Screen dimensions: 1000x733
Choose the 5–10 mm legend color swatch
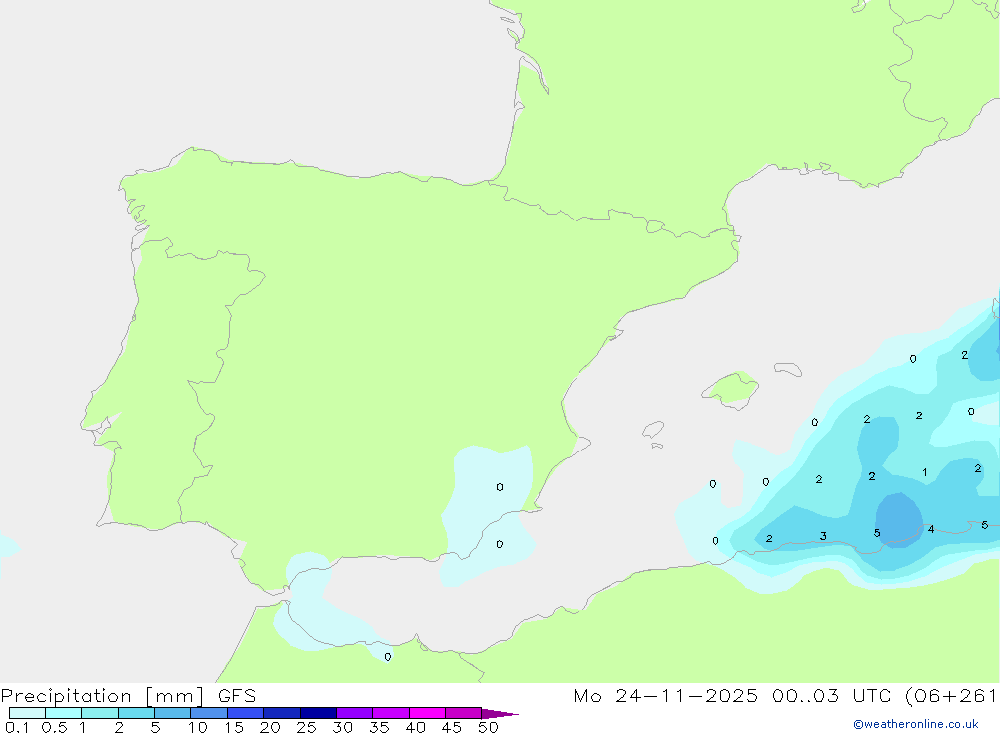pyautogui.click(x=172, y=713)
